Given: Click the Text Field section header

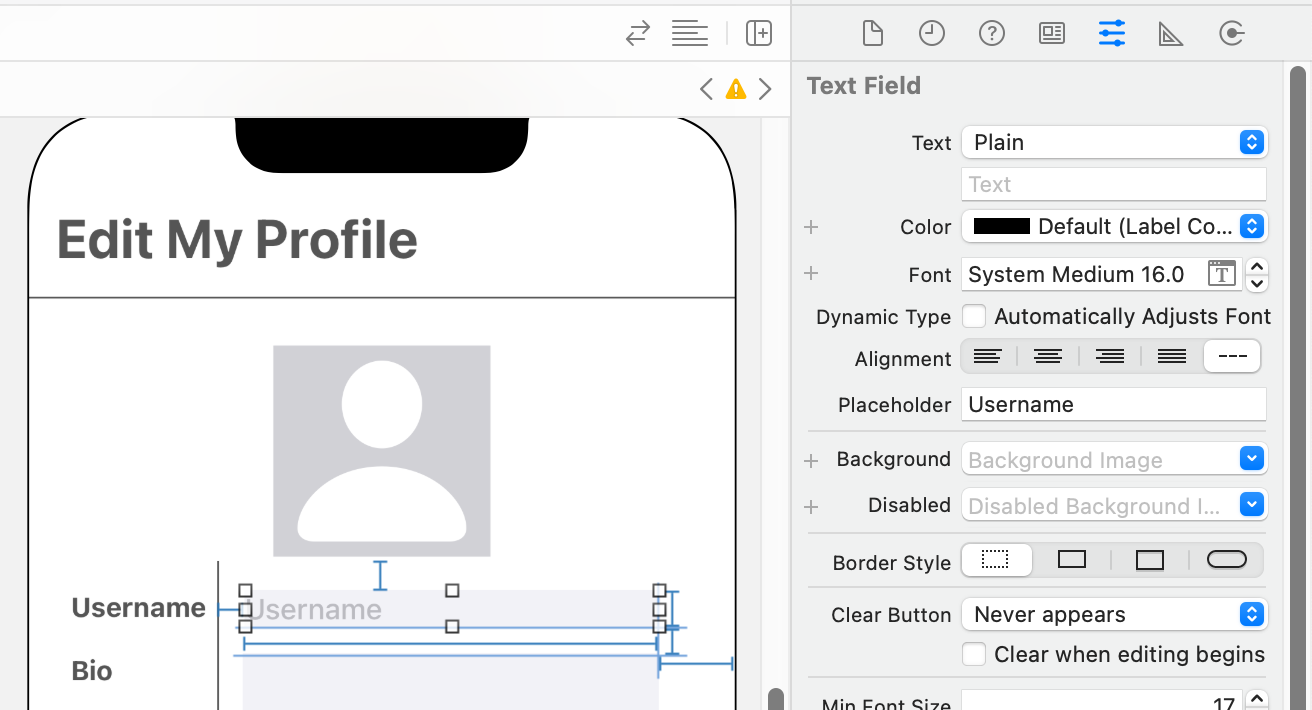Looking at the screenshot, I should (x=864, y=86).
